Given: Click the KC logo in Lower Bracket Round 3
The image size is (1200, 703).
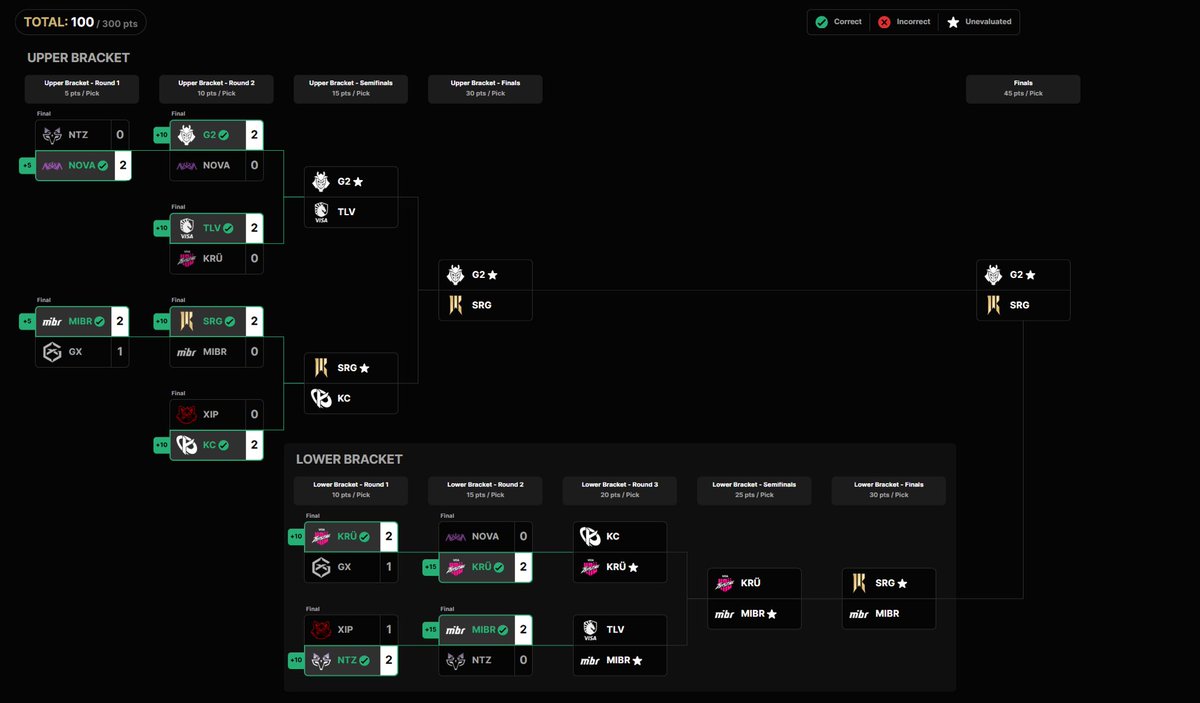Looking at the screenshot, I should click(590, 537).
